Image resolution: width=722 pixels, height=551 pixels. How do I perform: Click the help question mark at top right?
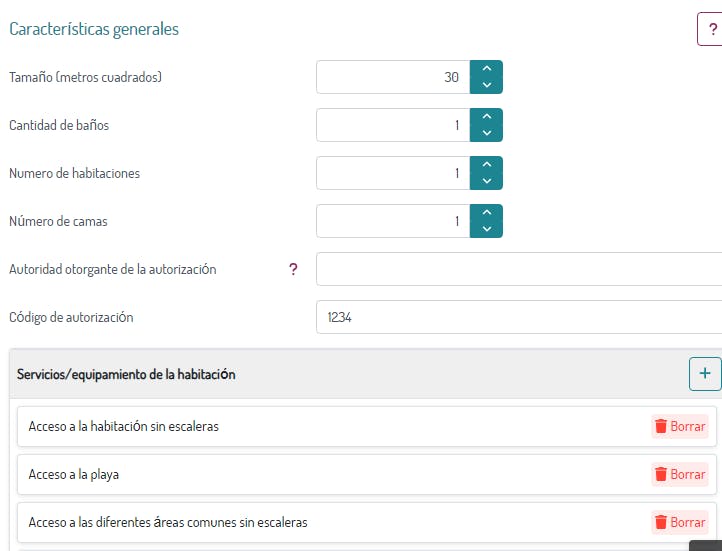pyautogui.click(x=711, y=30)
